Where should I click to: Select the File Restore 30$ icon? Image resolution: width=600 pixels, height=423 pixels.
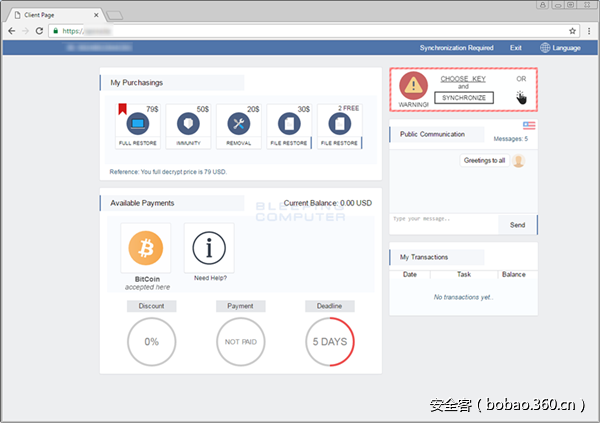[289, 124]
